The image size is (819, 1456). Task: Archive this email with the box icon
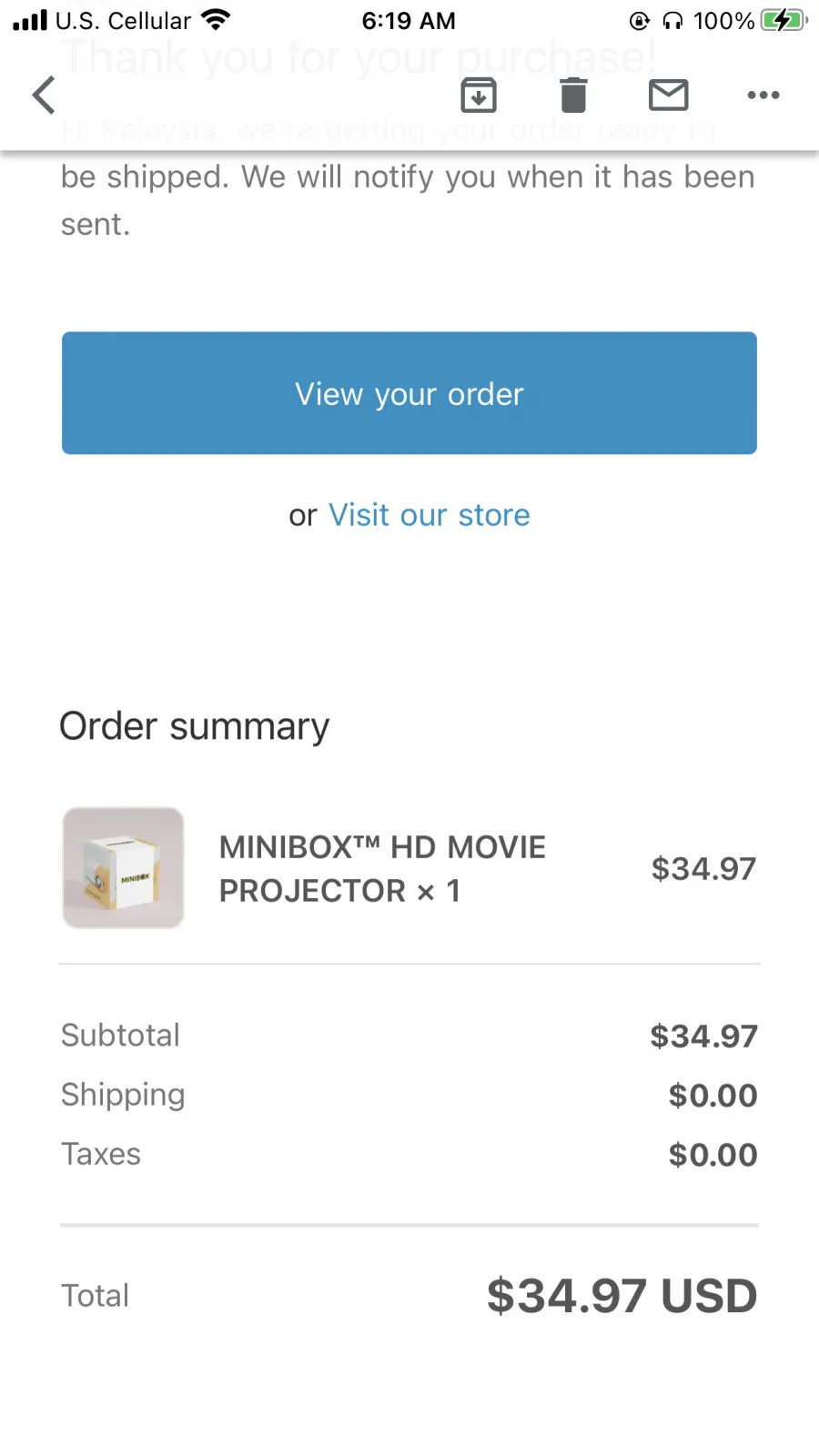coord(479,95)
